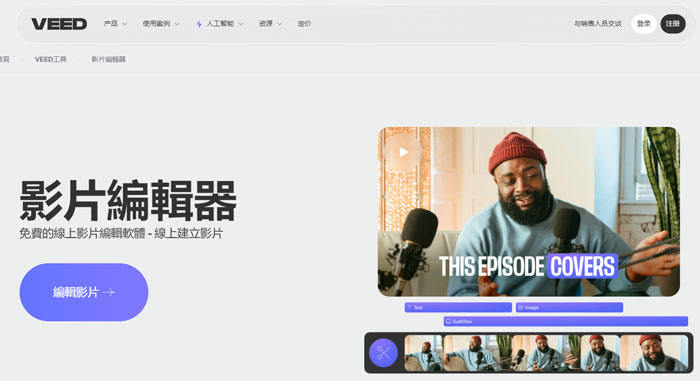Start editing with 編輯影片 button
Screen dimensions: 700x381
84,292
